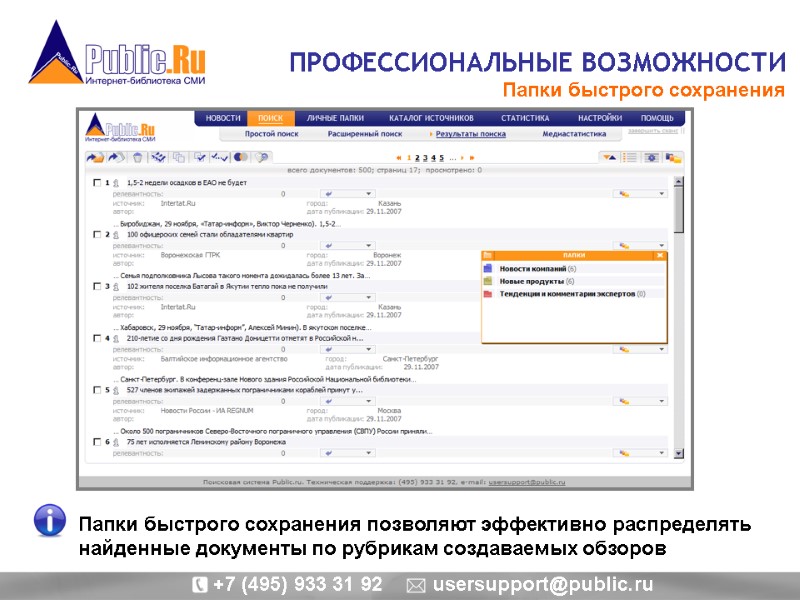The image size is (800, 600).
Task: Click document icon beside result 1 title
Action: (x=116, y=183)
